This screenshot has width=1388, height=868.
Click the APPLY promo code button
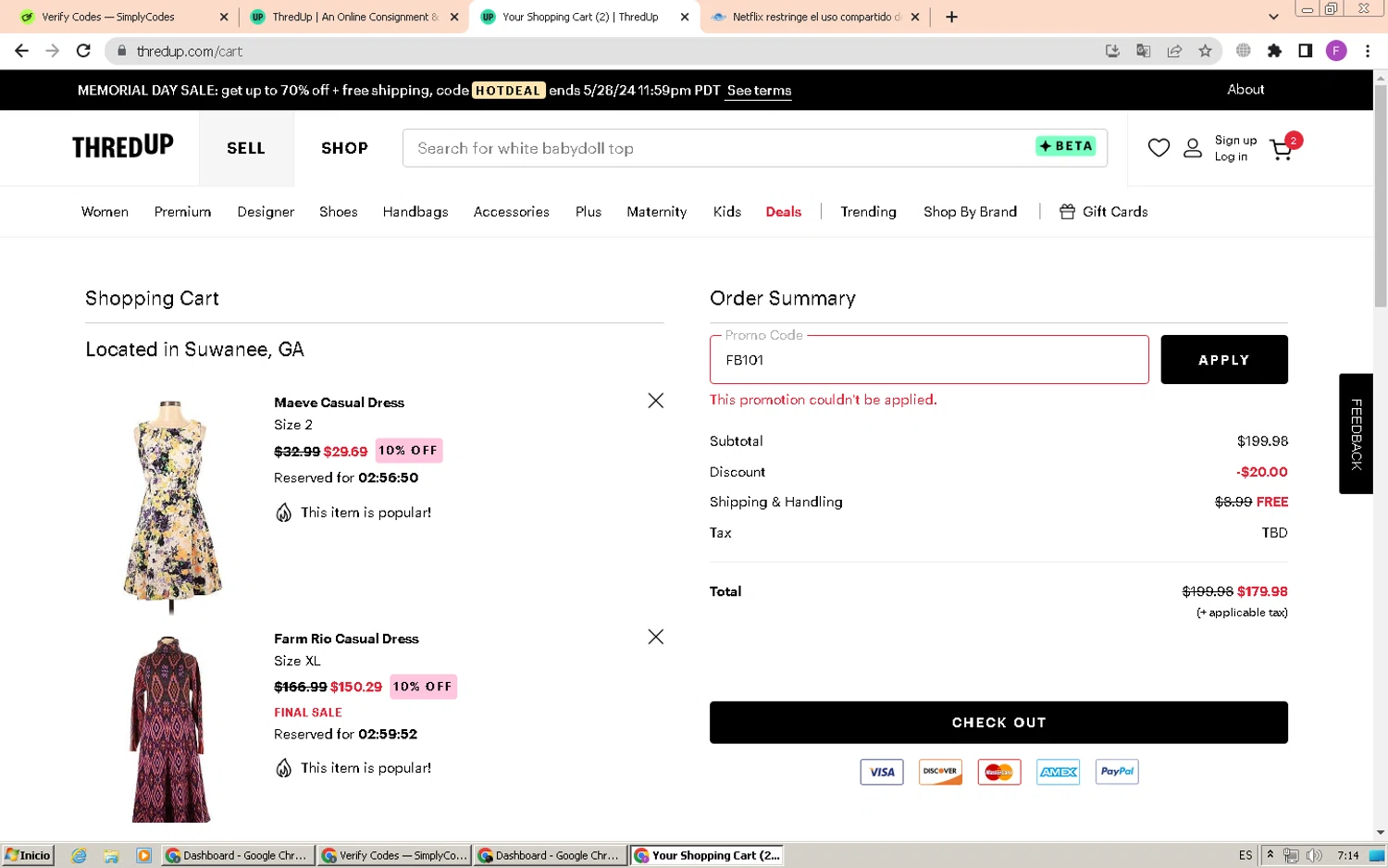click(x=1224, y=360)
